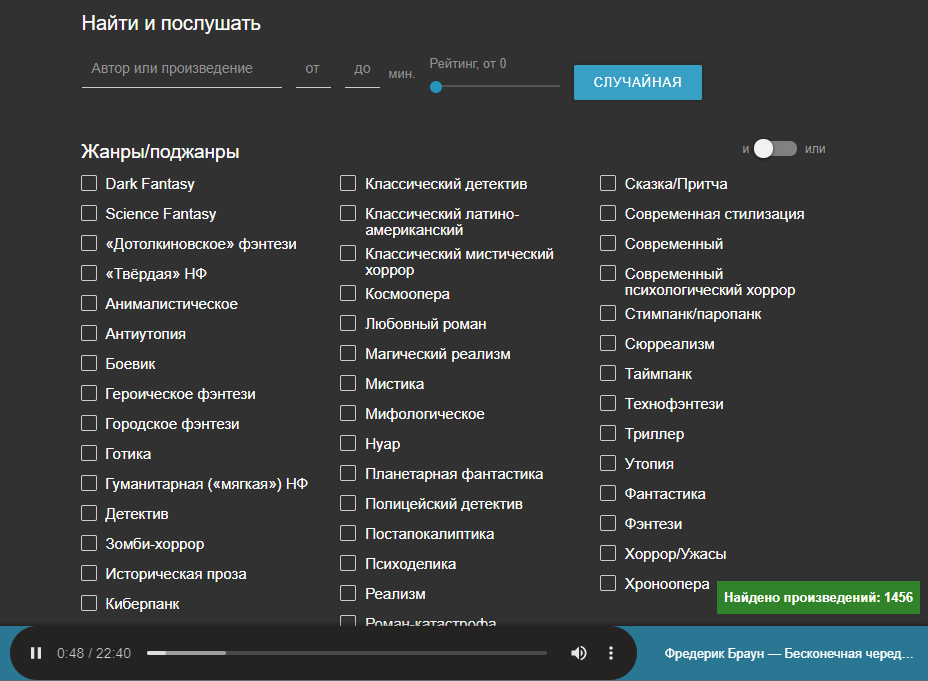Image resolution: width=928 pixels, height=681 pixels.
Task: Select the Космоопера checkbox
Action: [348, 294]
